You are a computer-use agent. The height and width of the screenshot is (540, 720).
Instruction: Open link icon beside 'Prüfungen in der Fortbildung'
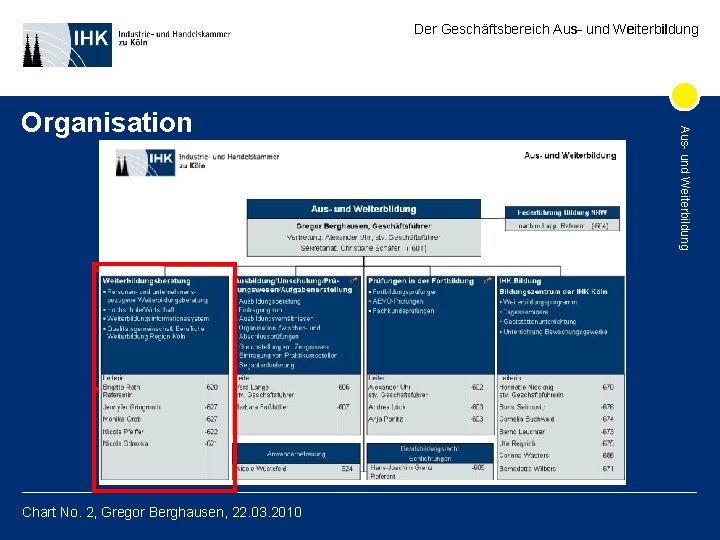coord(487,280)
